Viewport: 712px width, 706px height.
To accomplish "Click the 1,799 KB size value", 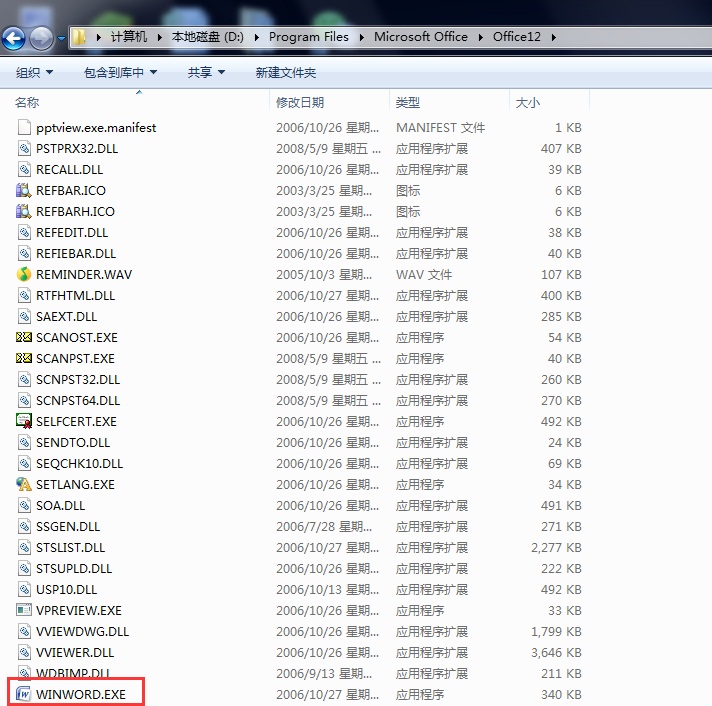I will (x=556, y=632).
